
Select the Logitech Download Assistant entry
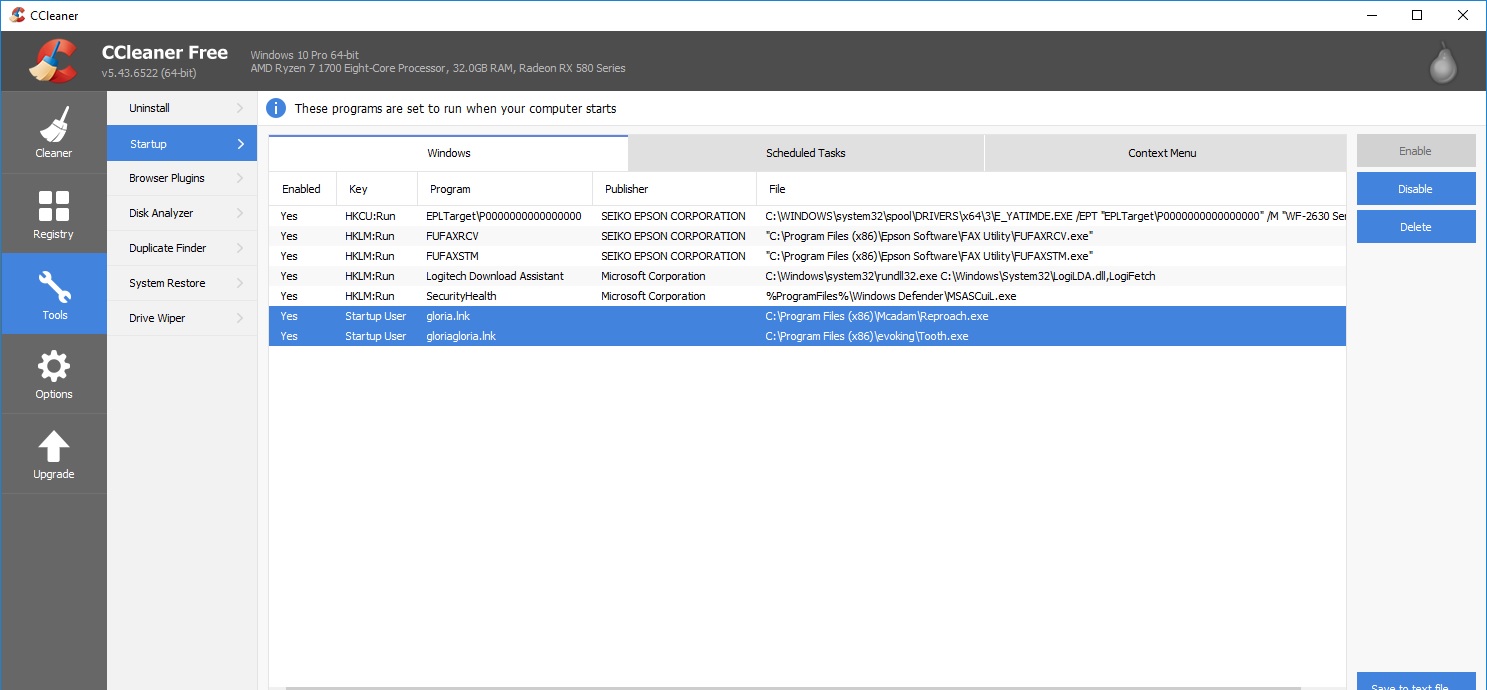[x=807, y=276]
